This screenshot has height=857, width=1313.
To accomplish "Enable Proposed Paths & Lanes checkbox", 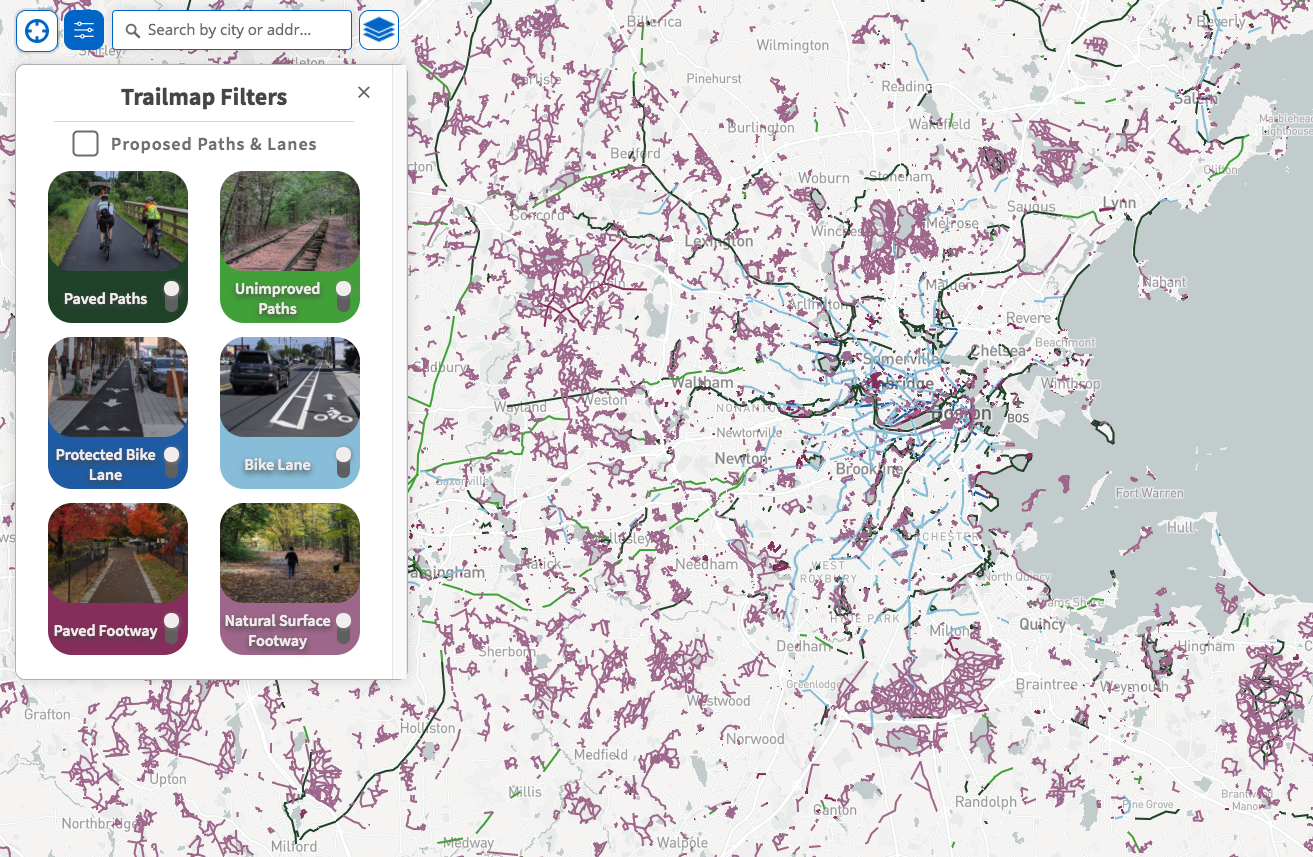I will (86, 144).
